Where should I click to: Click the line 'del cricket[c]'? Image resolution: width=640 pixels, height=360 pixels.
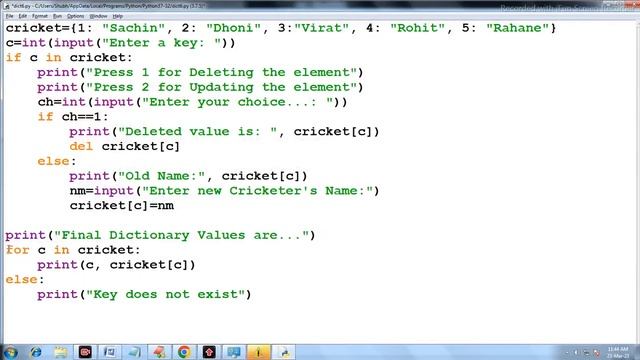[124, 147]
